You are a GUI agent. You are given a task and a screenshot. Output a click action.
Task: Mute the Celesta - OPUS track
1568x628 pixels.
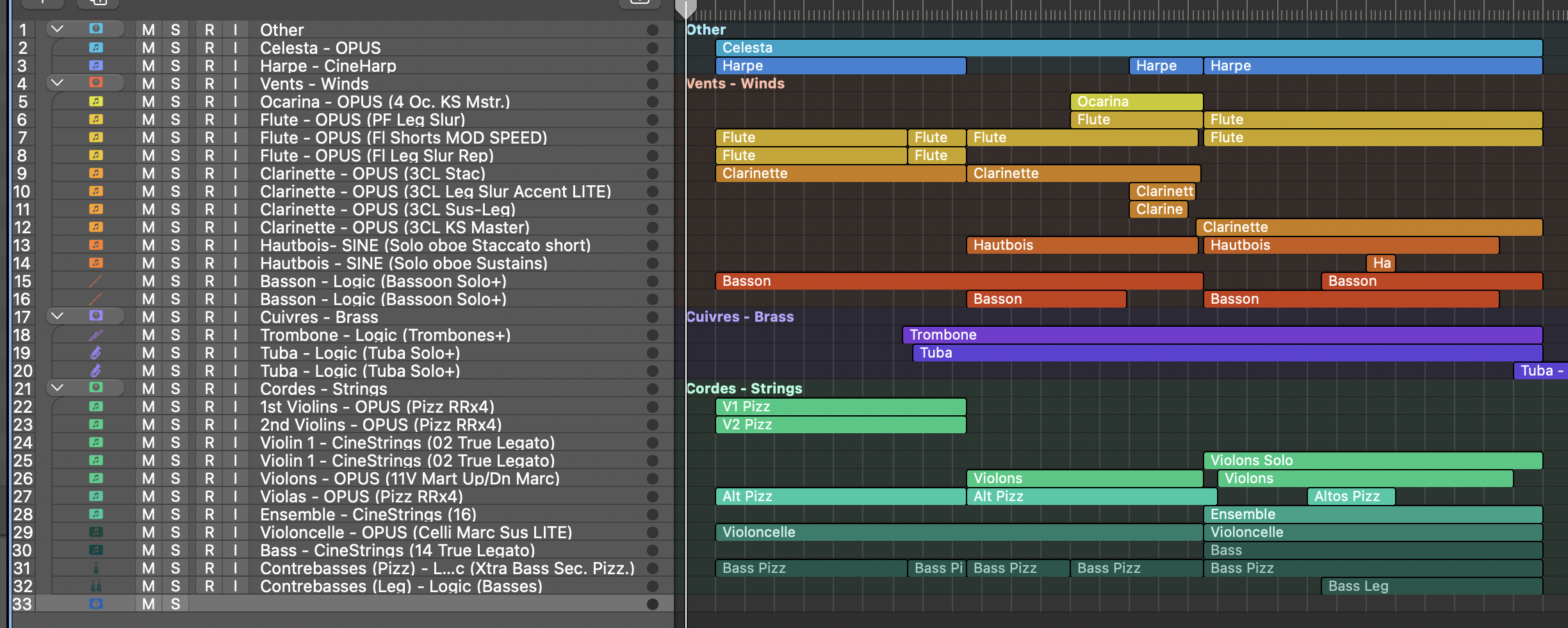pos(149,47)
